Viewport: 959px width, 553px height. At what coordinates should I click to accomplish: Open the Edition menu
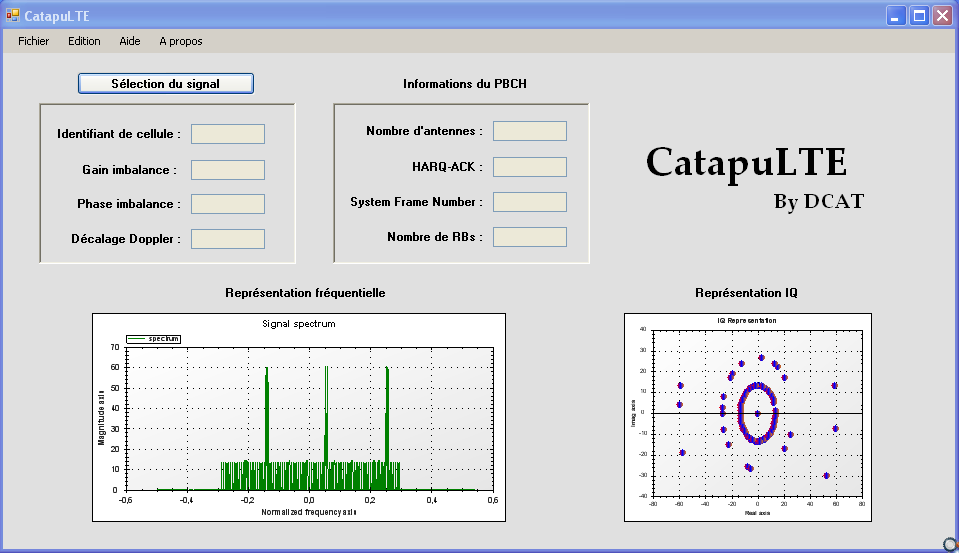84,41
